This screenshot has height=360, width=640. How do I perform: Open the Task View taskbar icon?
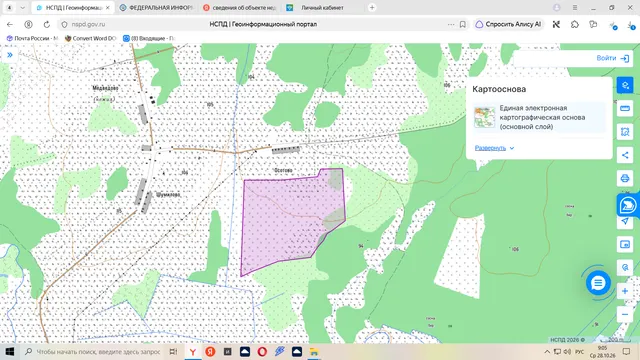(x=173, y=351)
